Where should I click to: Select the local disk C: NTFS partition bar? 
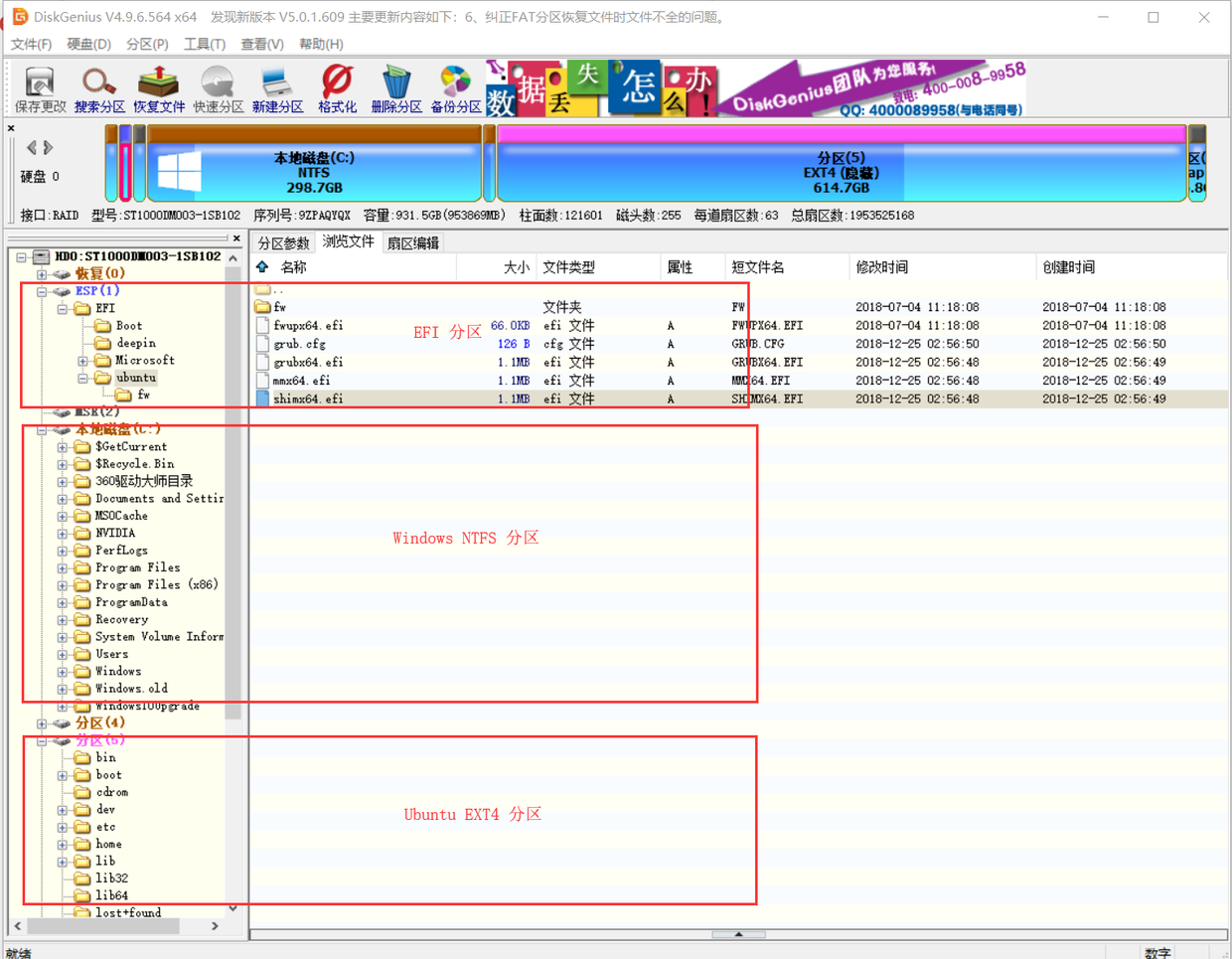coord(314,164)
